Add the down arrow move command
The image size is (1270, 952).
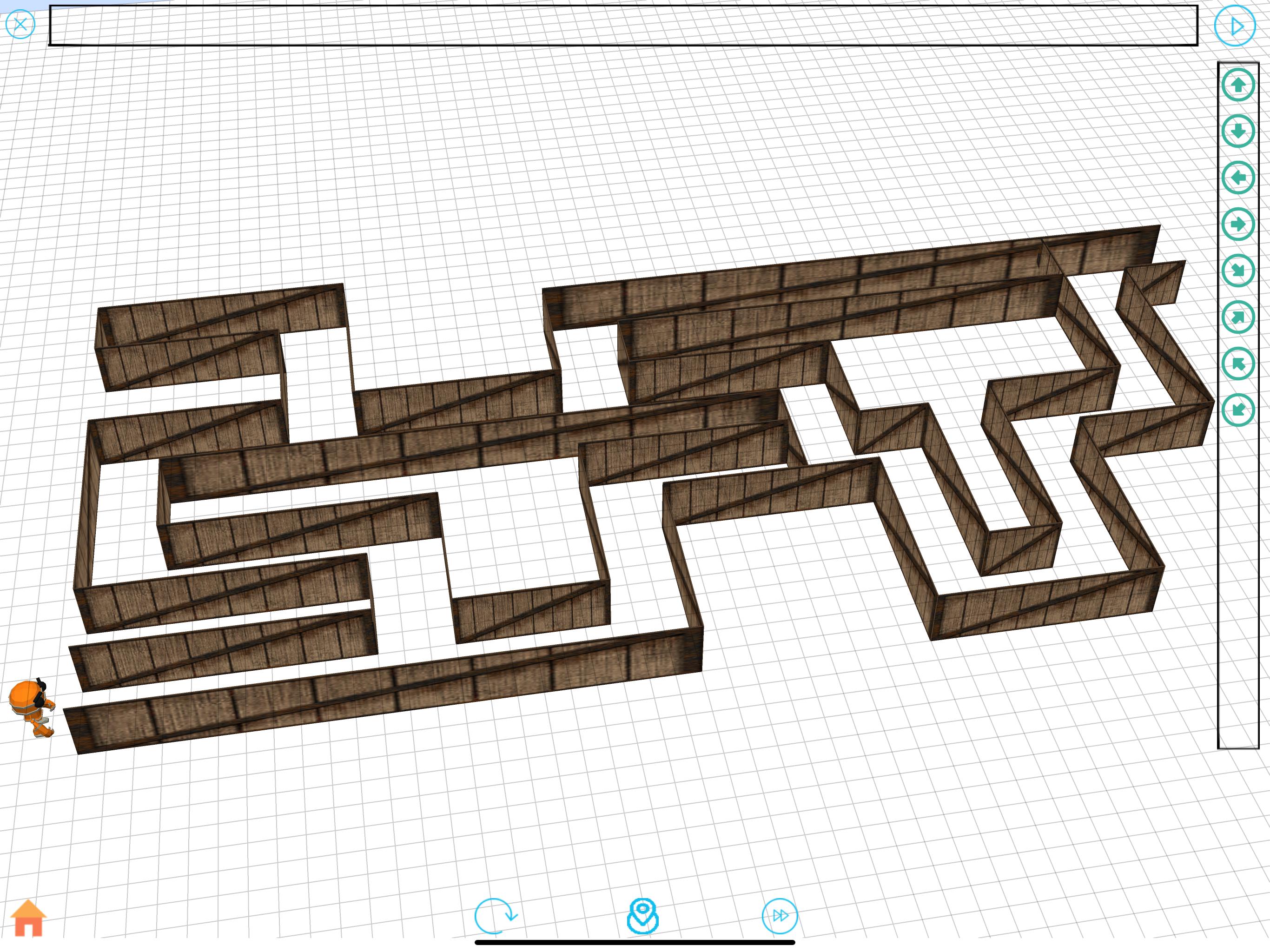[1238, 132]
